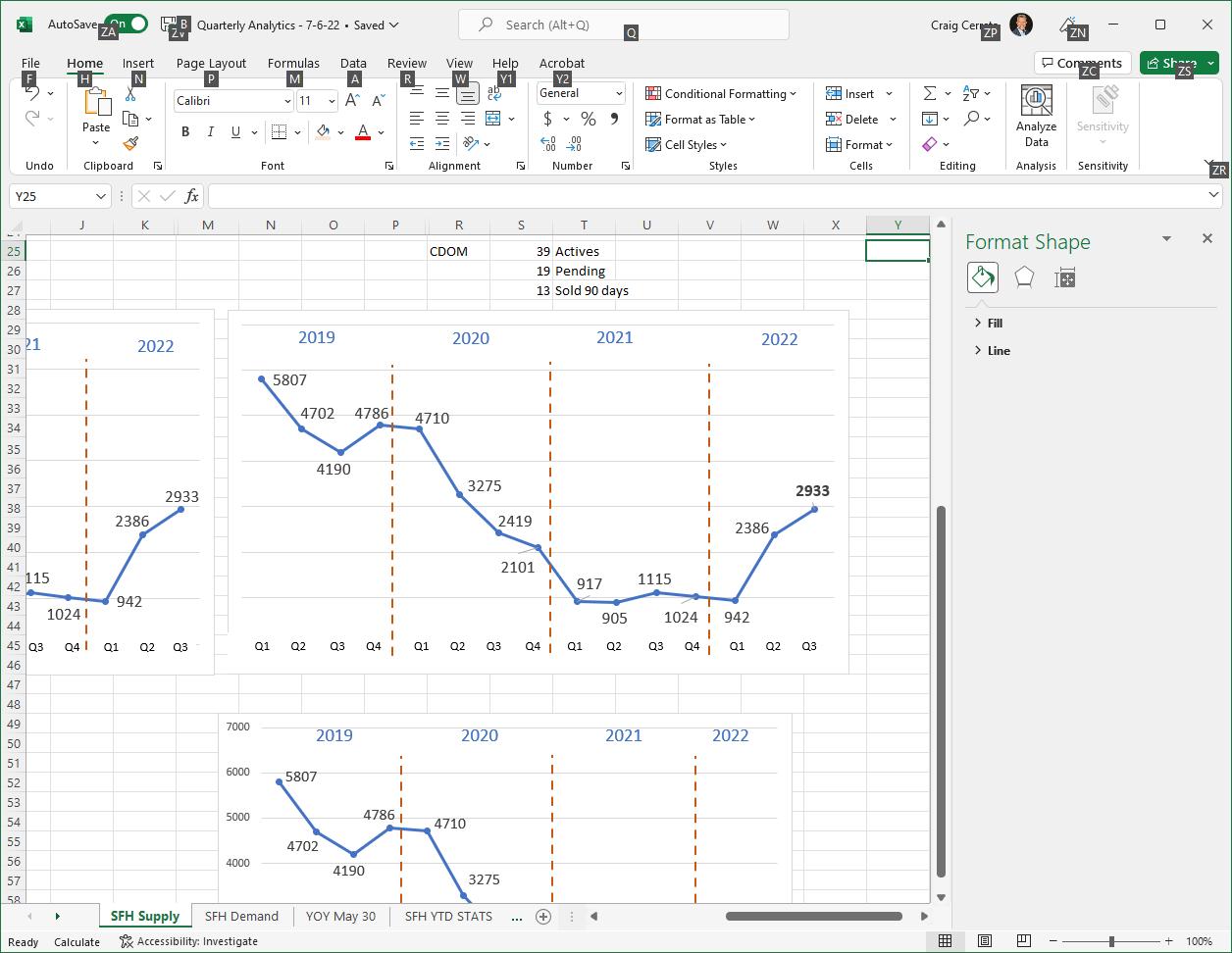The image size is (1232, 953).
Task: Click the Decrease Font Size icon
Action: point(379,100)
